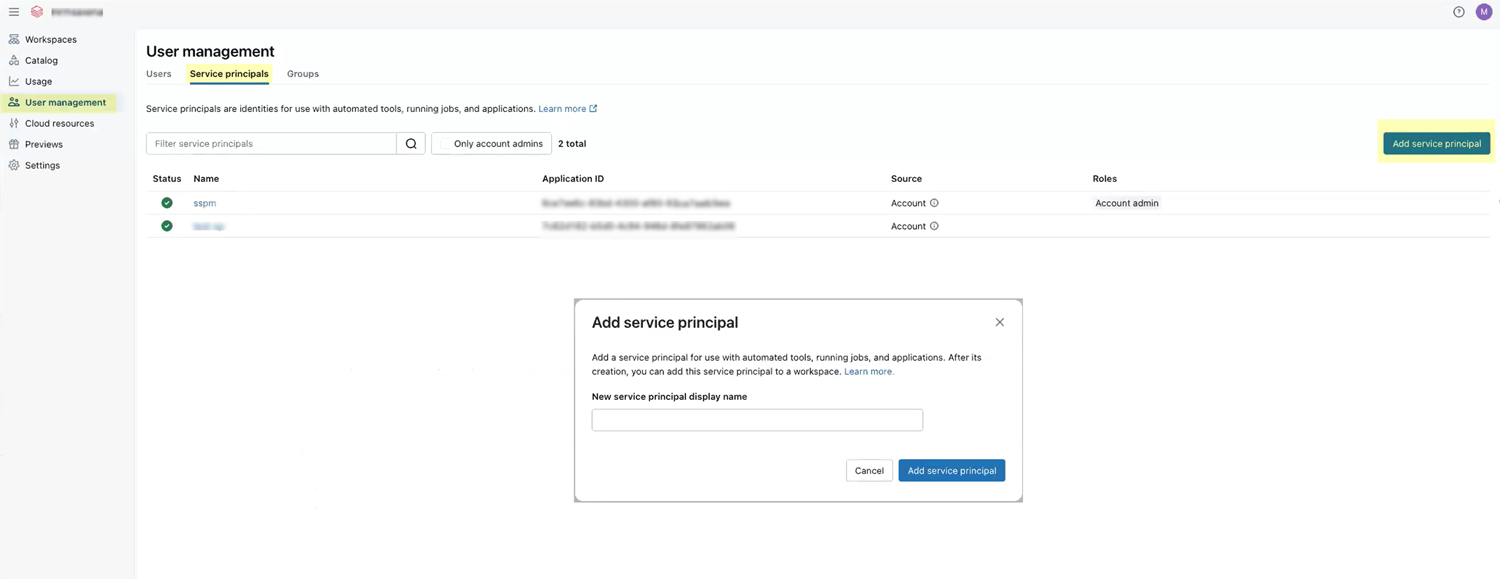
Task: Click Cancel in the dialog
Action: [868, 471]
